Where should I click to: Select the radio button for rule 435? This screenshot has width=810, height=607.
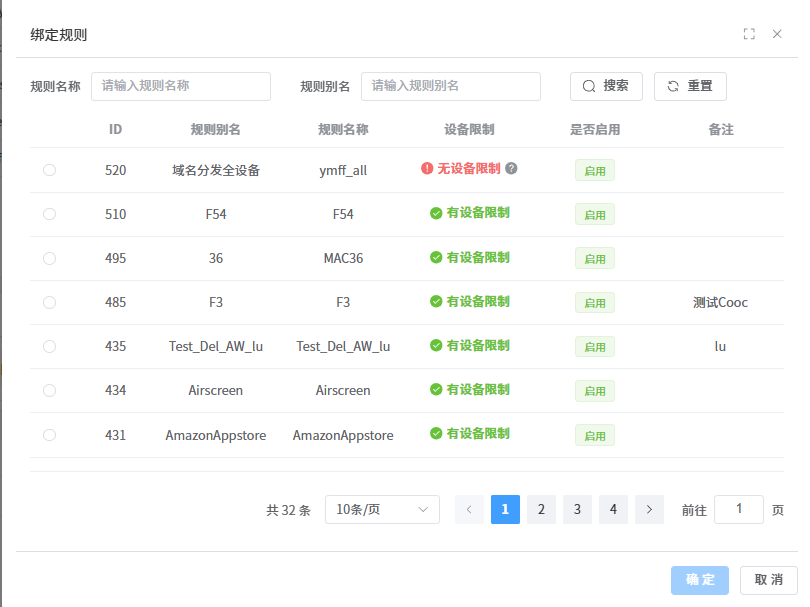coord(50,346)
